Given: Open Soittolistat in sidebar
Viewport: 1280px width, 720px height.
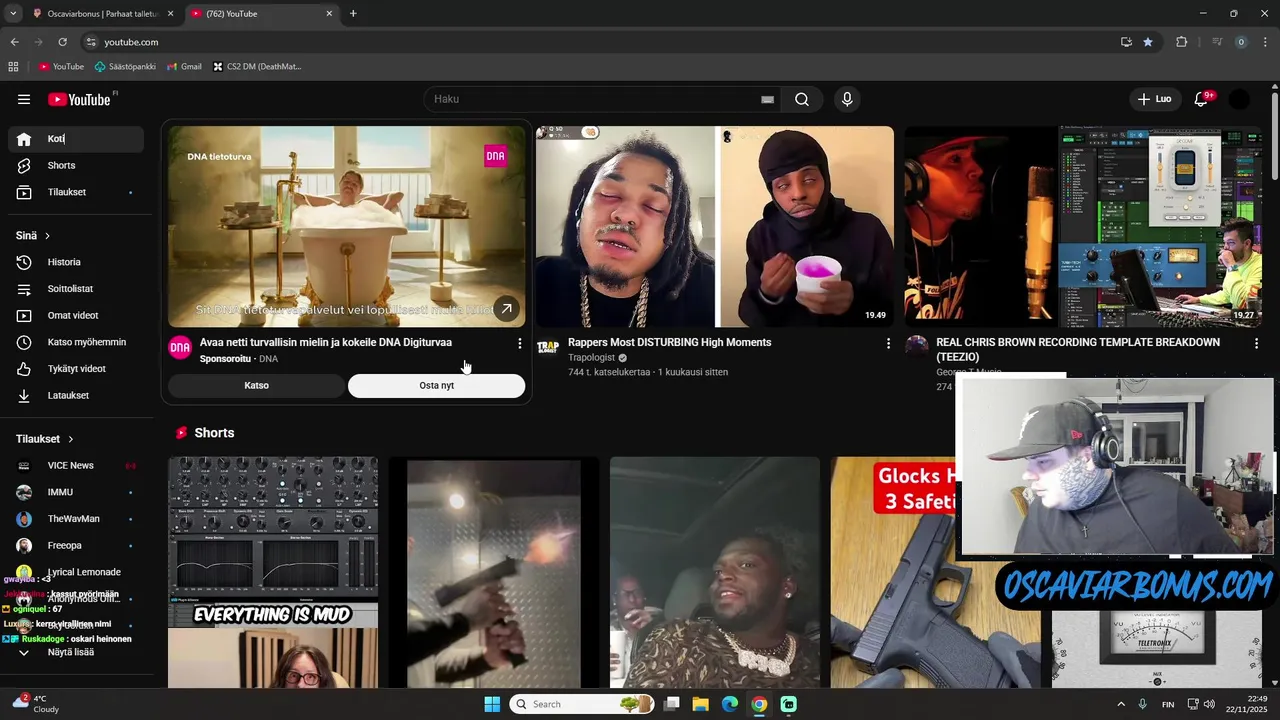Looking at the screenshot, I should coord(76,289).
